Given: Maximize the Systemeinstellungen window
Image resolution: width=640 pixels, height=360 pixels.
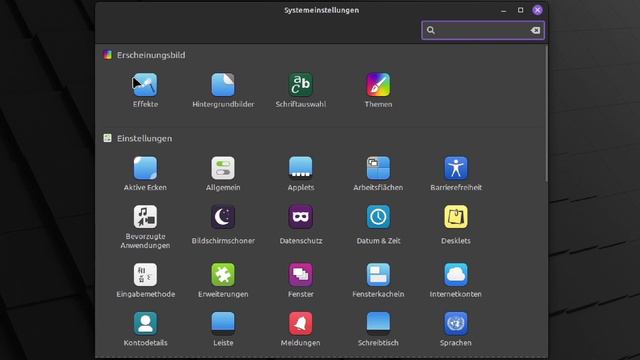Looking at the screenshot, I should (x=520, y=10).
